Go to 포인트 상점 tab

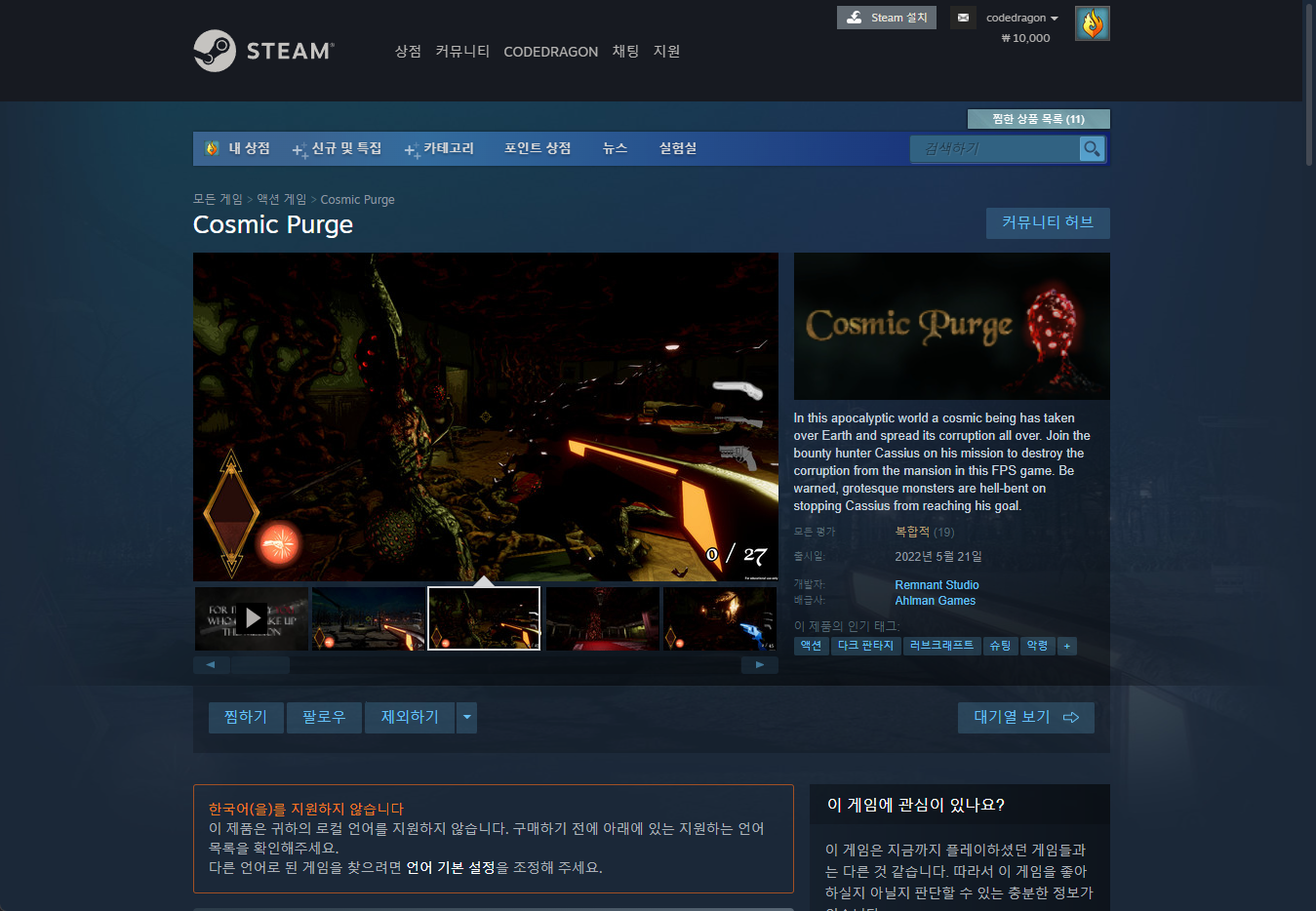[x=538, y=148]
